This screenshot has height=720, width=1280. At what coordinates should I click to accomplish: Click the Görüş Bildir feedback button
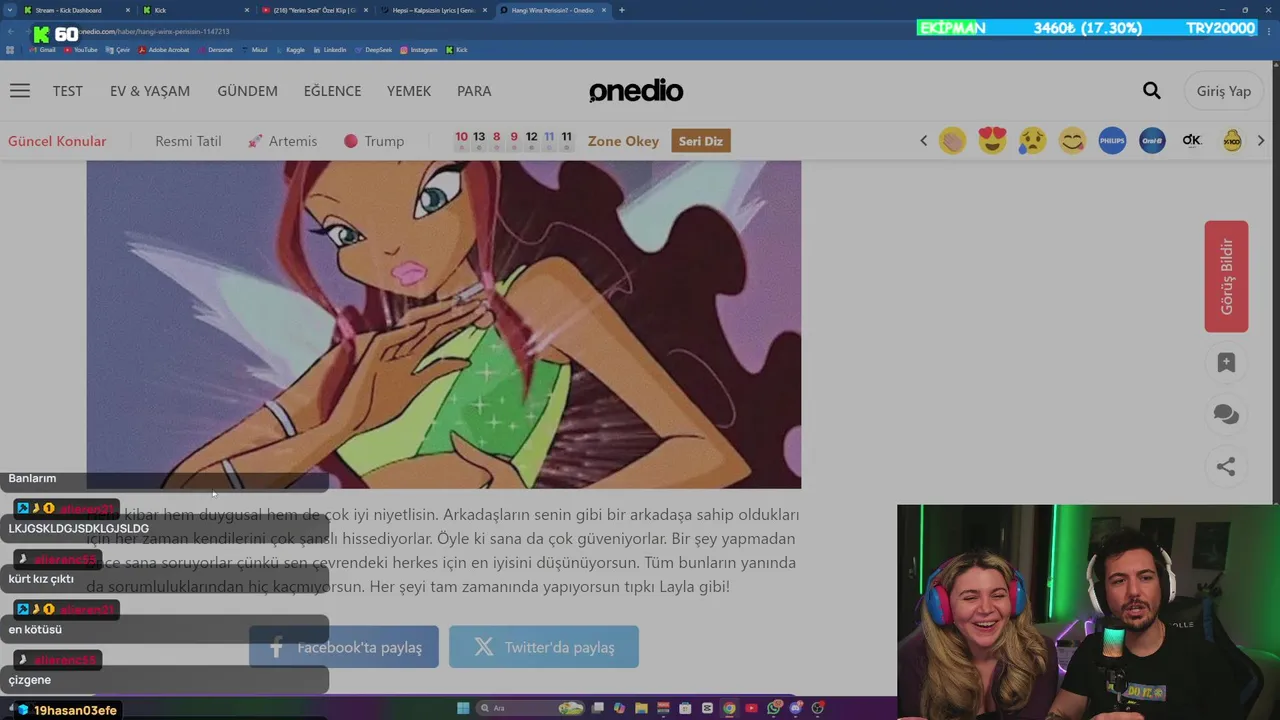point(1226,276)
